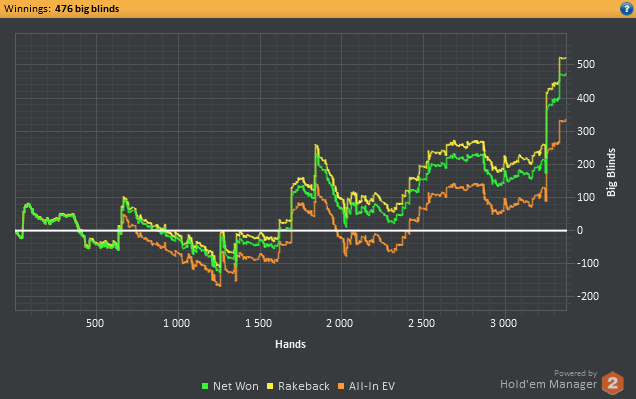
Task: Click the 300 y-axis label
Action: click(x=586, y=131)
